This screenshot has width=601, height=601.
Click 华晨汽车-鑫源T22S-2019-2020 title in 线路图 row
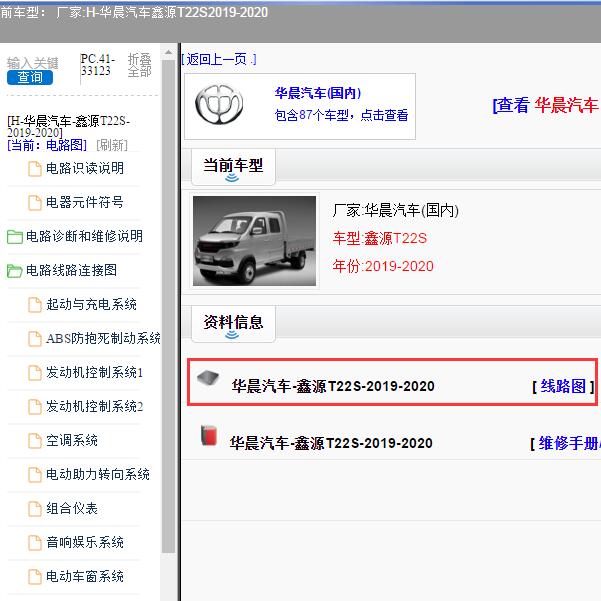click(x=333, y=386)
